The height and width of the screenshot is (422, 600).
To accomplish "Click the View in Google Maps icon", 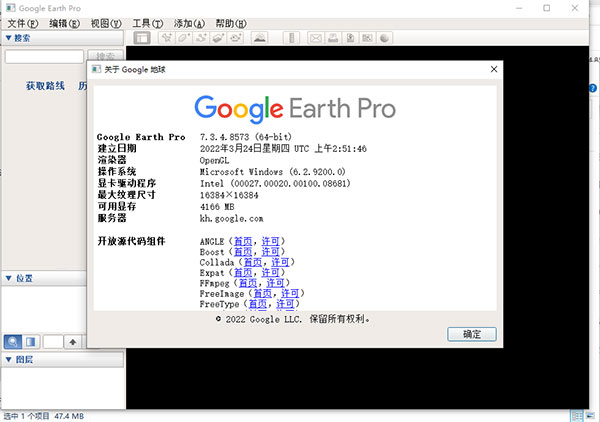I will (367, 38).
